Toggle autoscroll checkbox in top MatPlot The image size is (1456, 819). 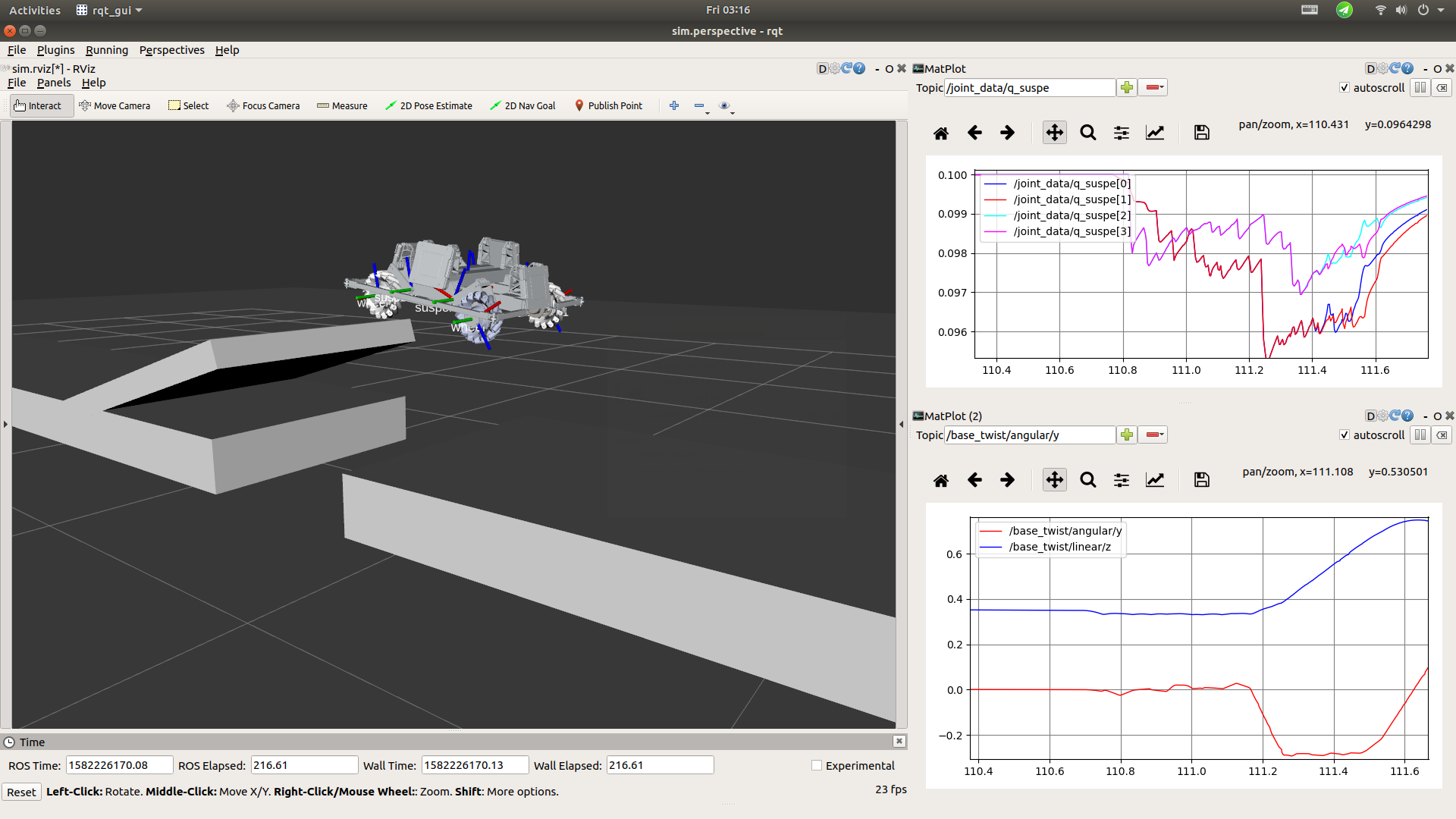click(x=1345, y=88)
